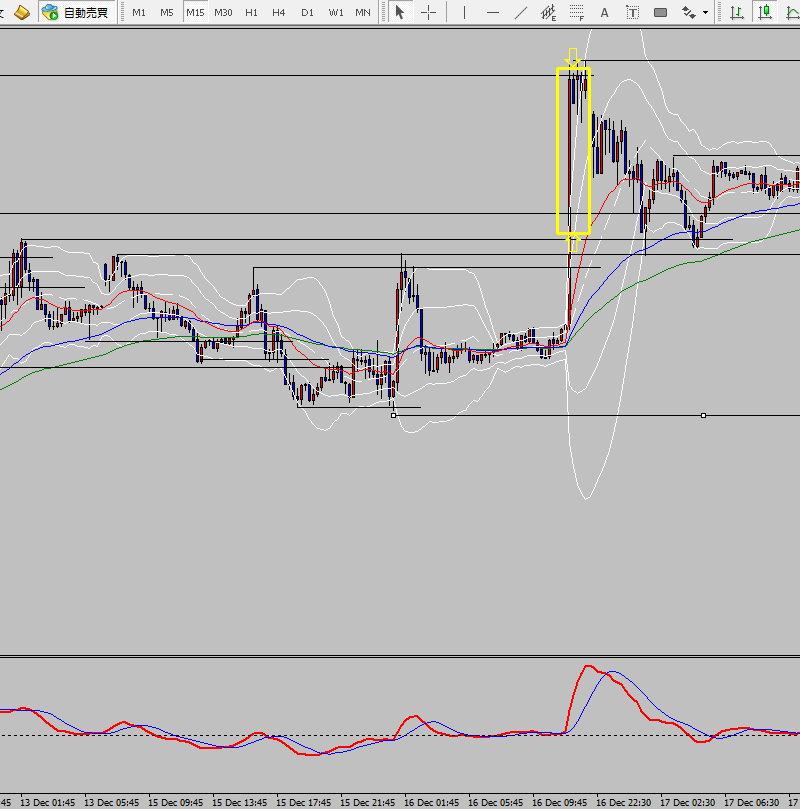Select the rectangle shape tool

pos(660,12)
